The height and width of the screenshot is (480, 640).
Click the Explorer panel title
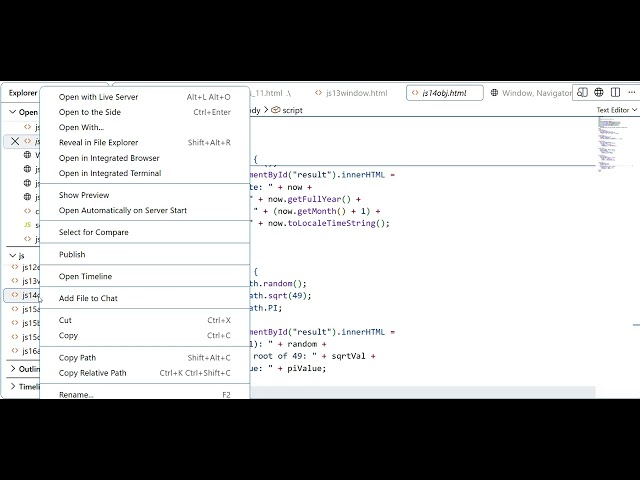pos(23,93)
